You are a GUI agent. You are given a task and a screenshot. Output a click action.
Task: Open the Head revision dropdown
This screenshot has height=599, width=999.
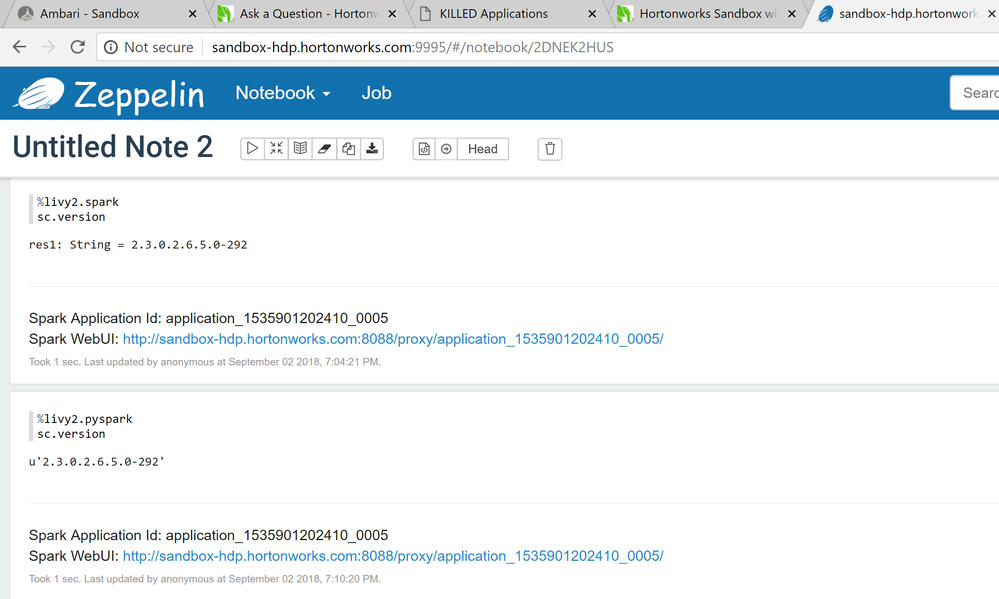(483, 148)
